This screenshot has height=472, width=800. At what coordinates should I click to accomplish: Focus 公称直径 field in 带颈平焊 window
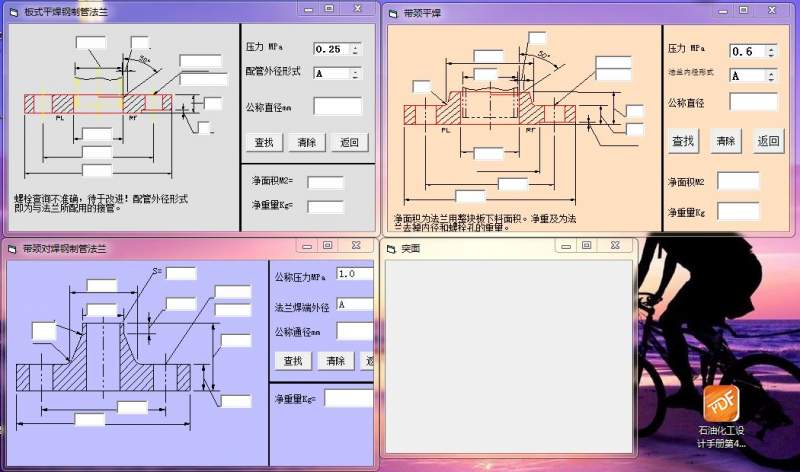[754, 102]
